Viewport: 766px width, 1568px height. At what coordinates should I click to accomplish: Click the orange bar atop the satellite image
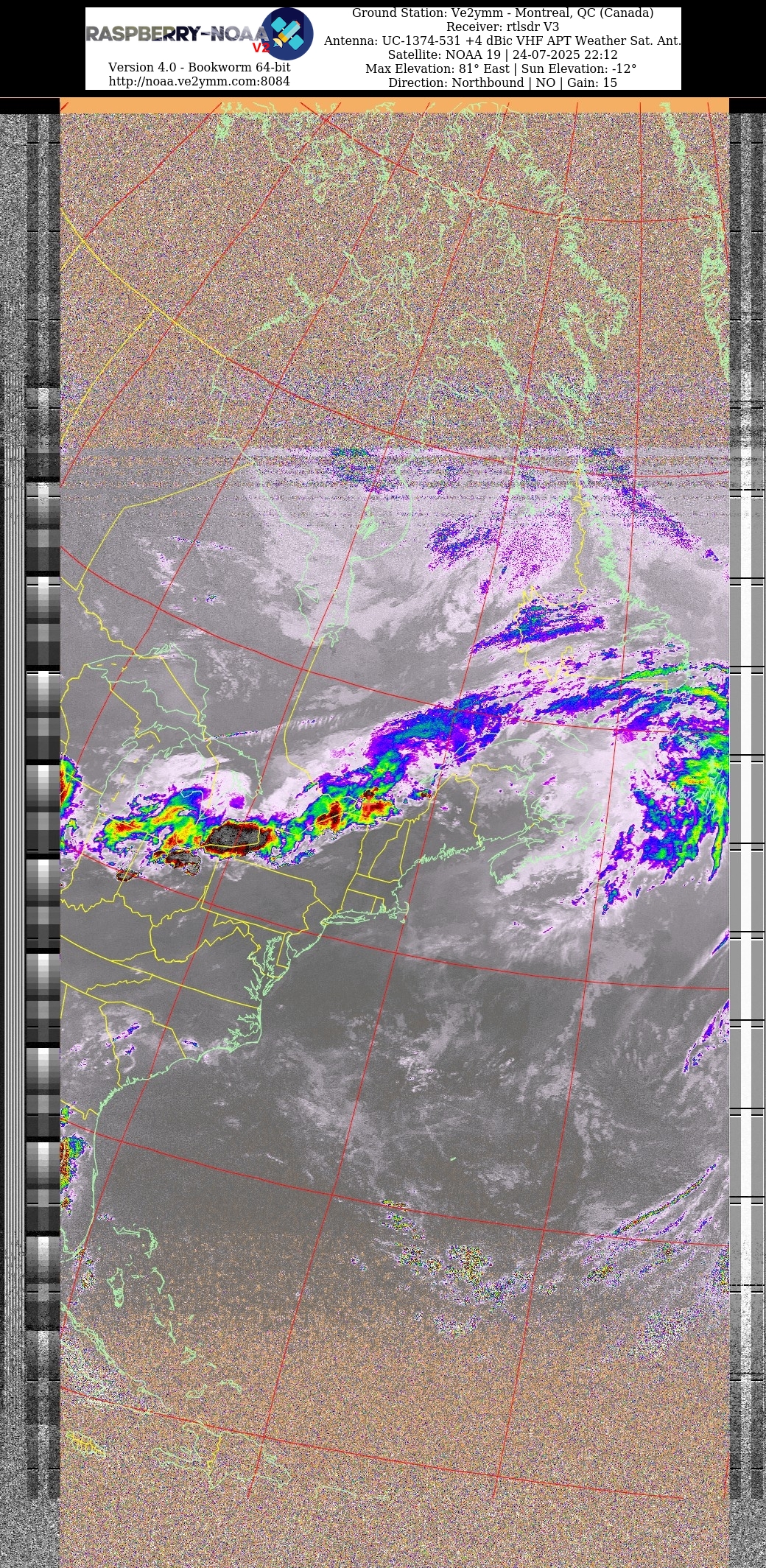[394, 105]
